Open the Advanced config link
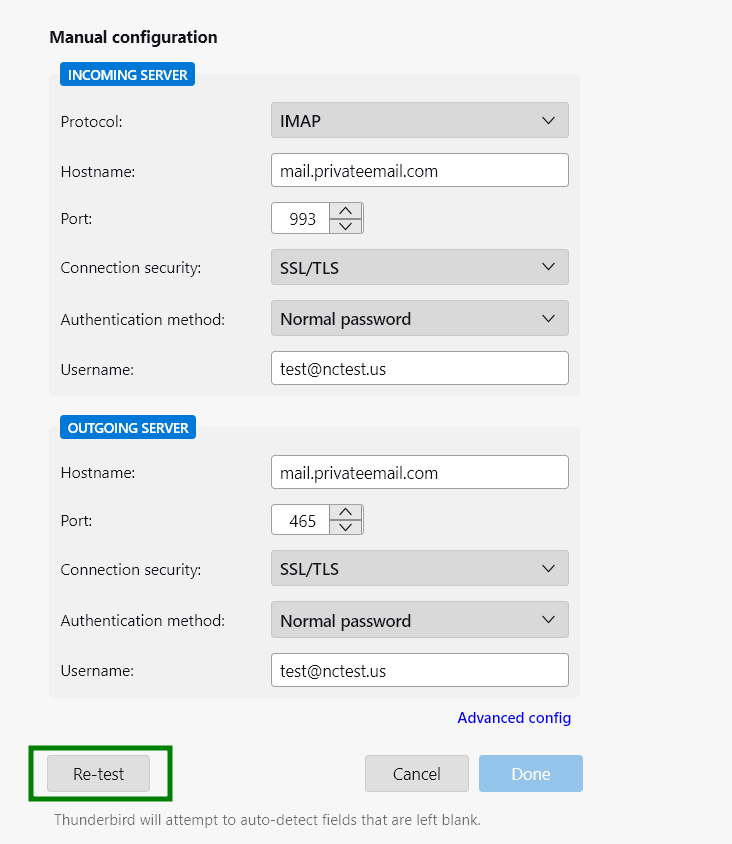Viewport: 732px width, 844px height. tap(514, 718)
